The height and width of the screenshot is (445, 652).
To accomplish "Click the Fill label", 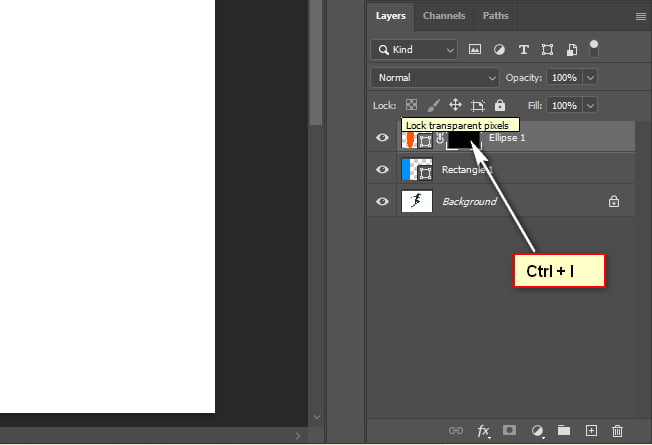I will tap(535, 106).
